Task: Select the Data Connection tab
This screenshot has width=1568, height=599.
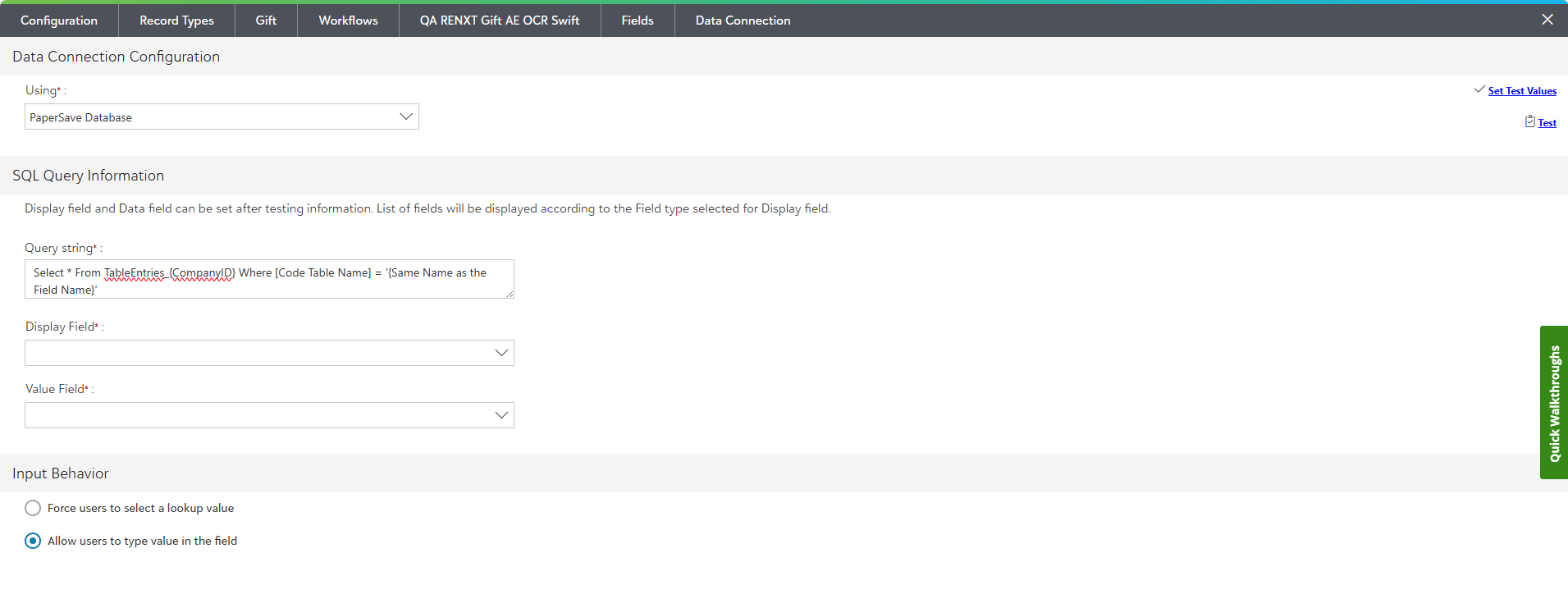Action: tap(743, 21)
